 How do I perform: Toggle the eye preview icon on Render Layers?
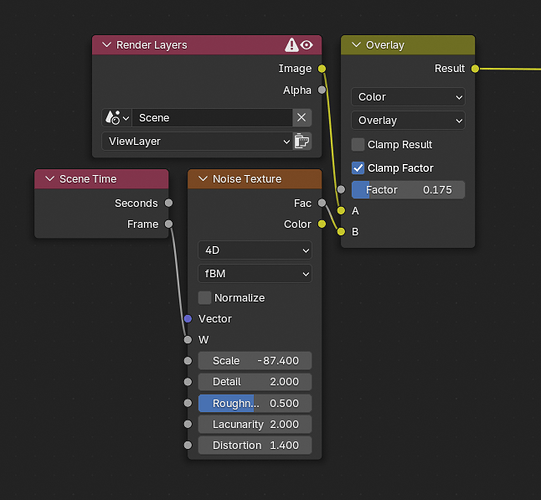(x=307, y=45)
